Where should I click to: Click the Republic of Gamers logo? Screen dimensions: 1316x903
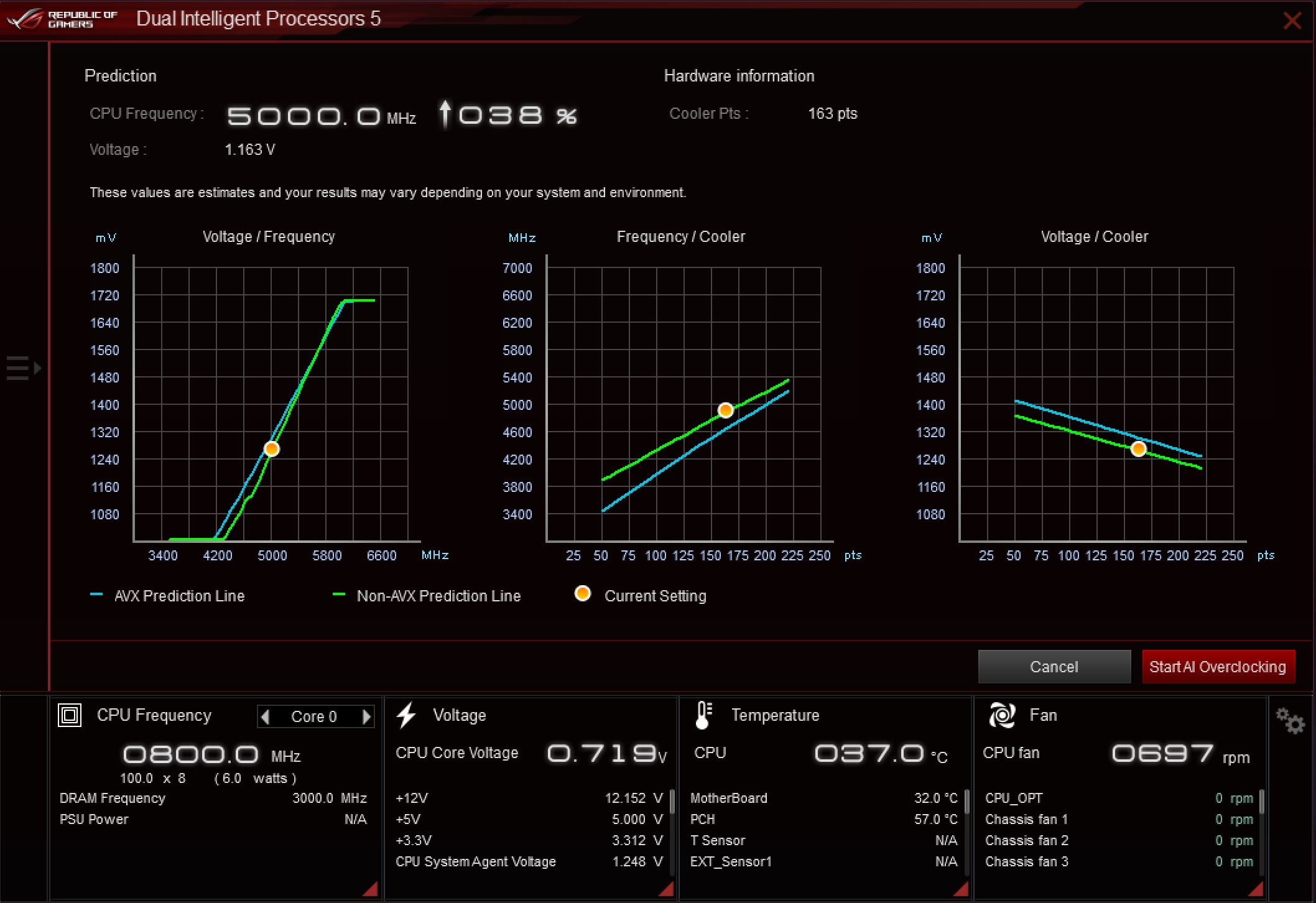(x=62, y=19)
